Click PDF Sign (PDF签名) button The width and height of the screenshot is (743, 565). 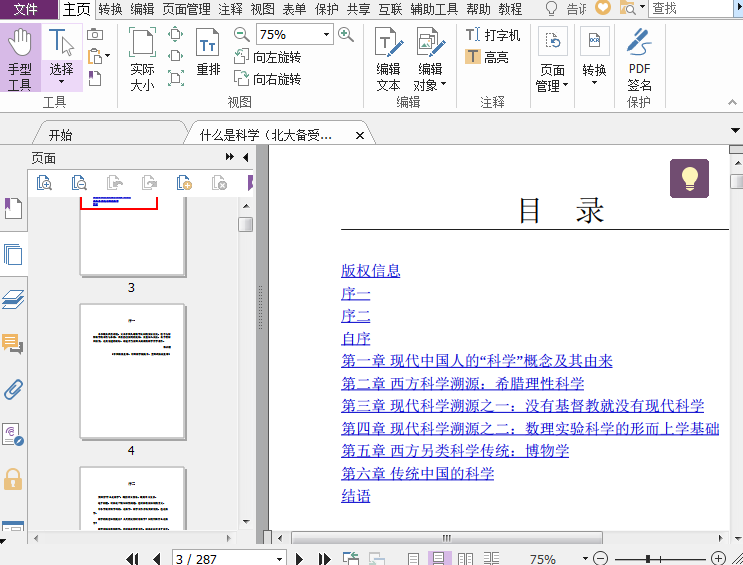639,59
